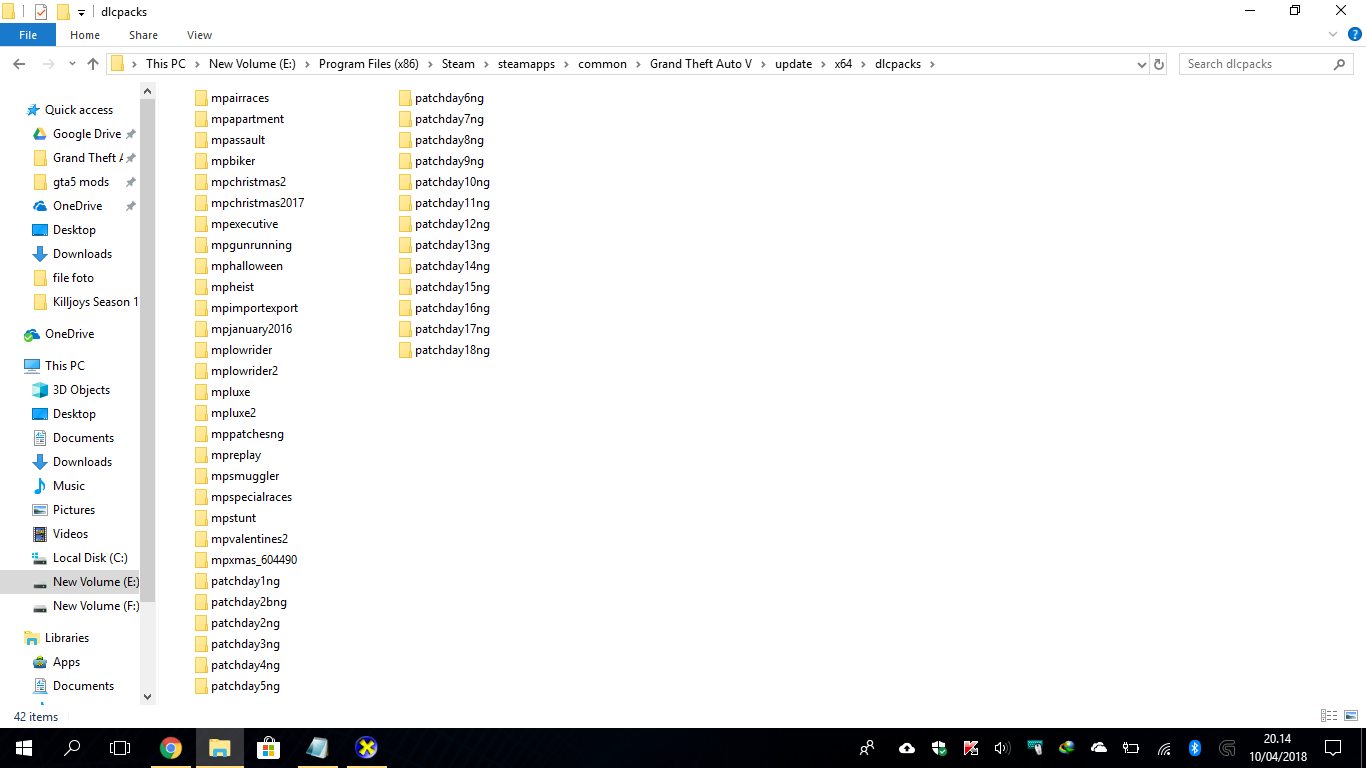Viewport: 1366px width, 768px height.
Task: Select Pictures in navigation pane
Action: (x=74, y=510)
